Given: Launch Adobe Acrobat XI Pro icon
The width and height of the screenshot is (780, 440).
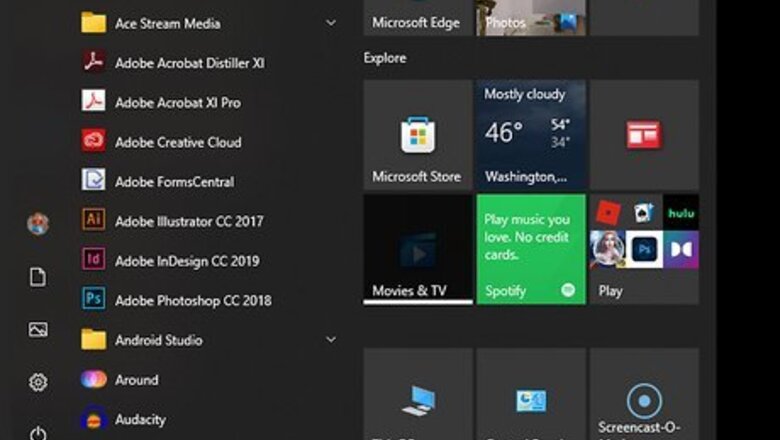Looking at the screenshot, I should [94, 101].
